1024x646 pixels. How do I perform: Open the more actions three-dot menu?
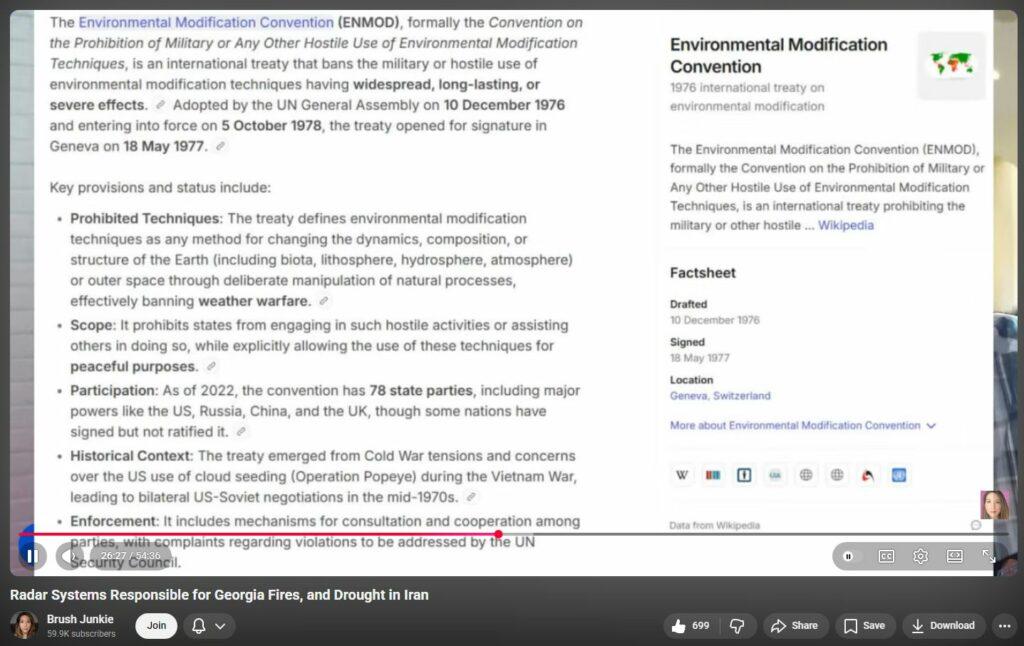(1004, 626)
